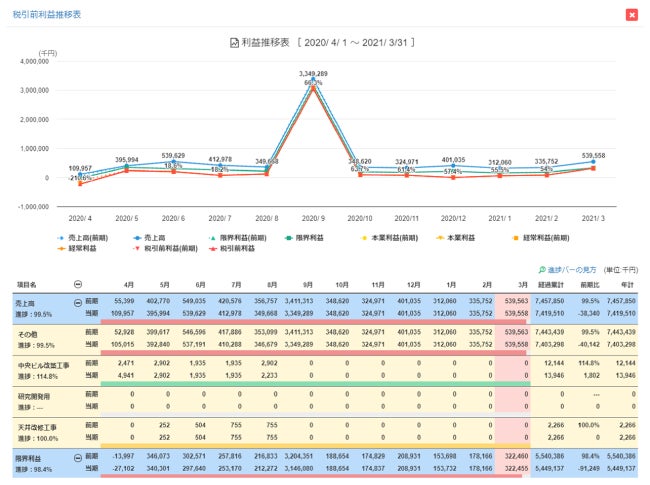Toggle the 本業利益 current-period legend series

(x=456, y=238)
